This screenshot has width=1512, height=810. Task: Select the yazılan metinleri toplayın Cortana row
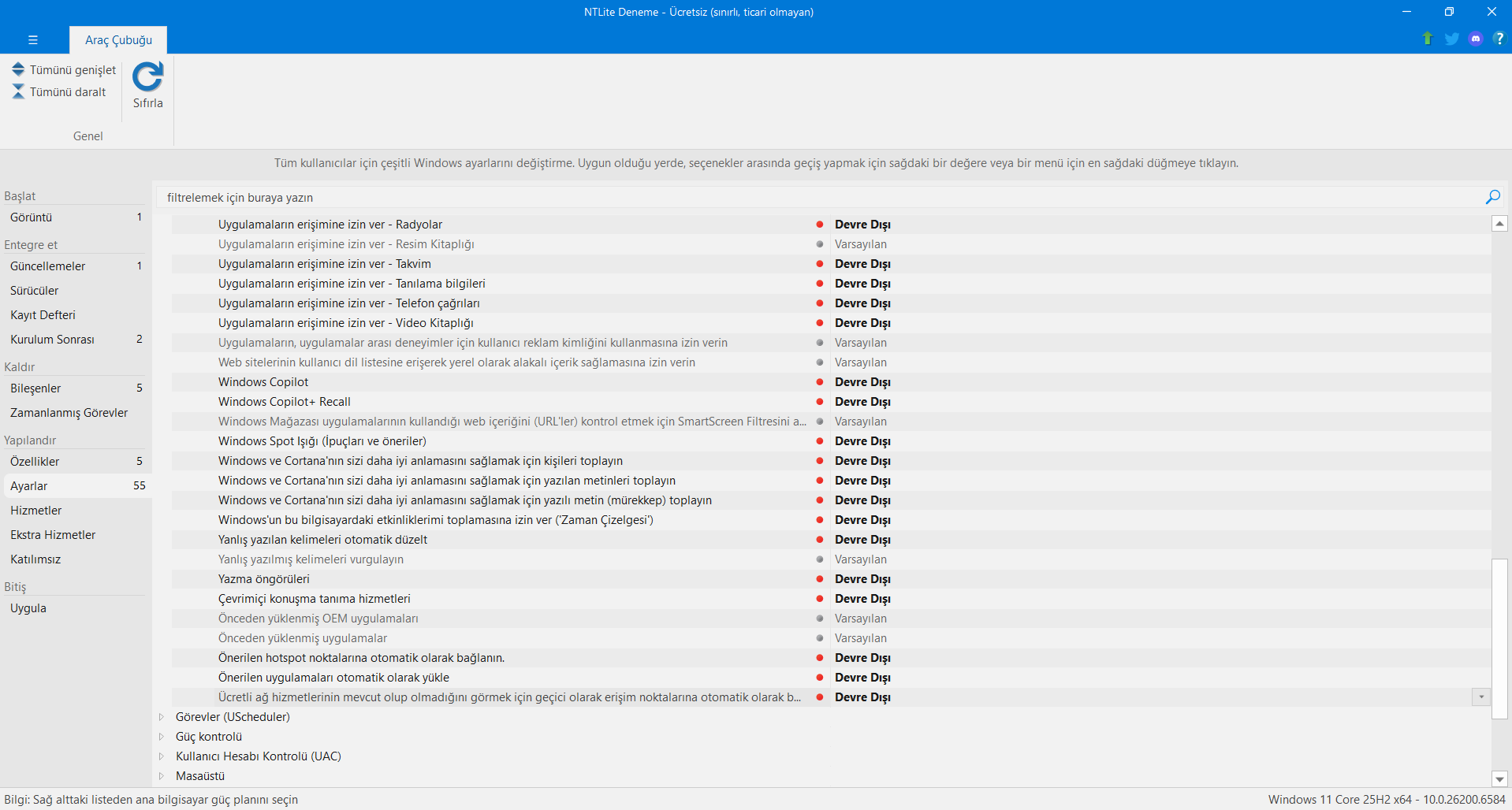447,481
